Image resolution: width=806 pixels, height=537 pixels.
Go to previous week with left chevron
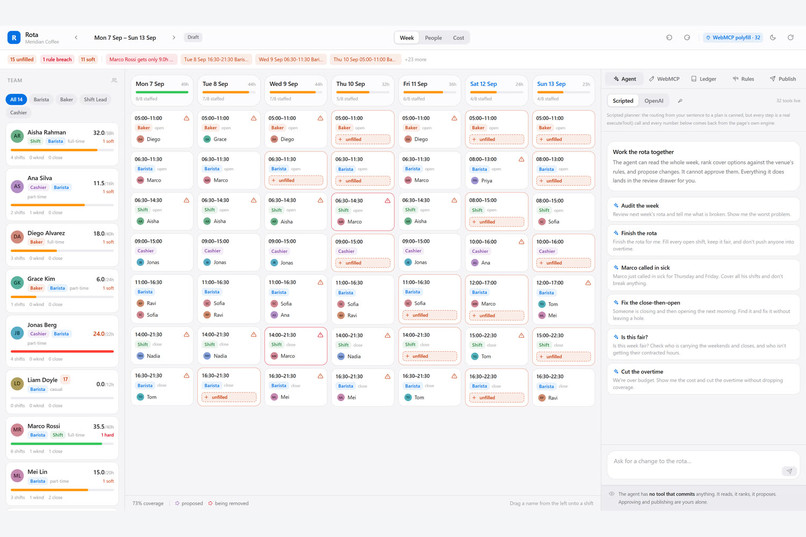click(76, 38)
